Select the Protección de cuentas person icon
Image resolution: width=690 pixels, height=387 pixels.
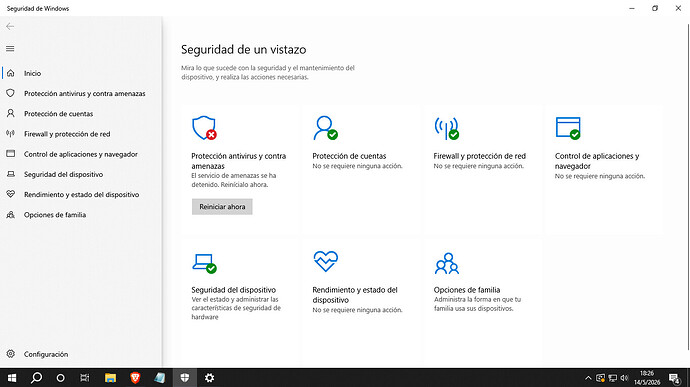coord(325,128)
